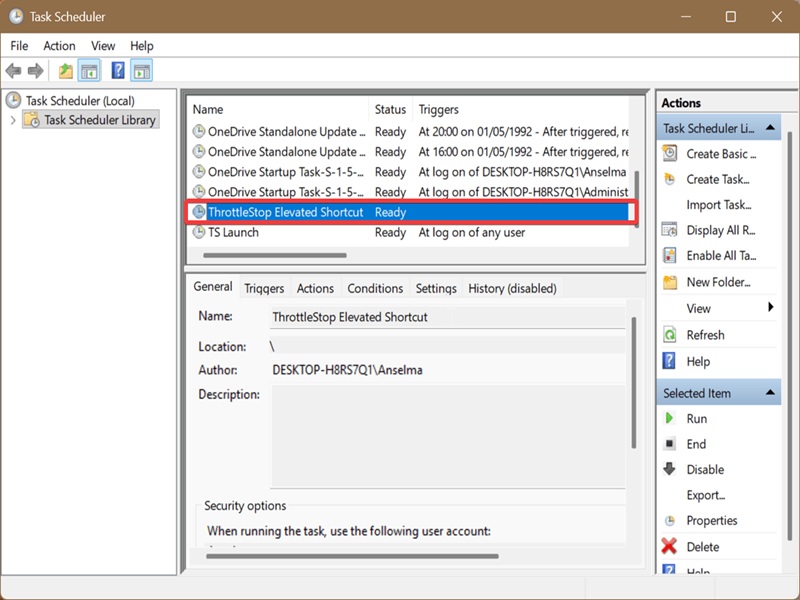Click the Task Scheduler title bar app icon
Viewport: 800px width, 600px height.
point(16,16)
